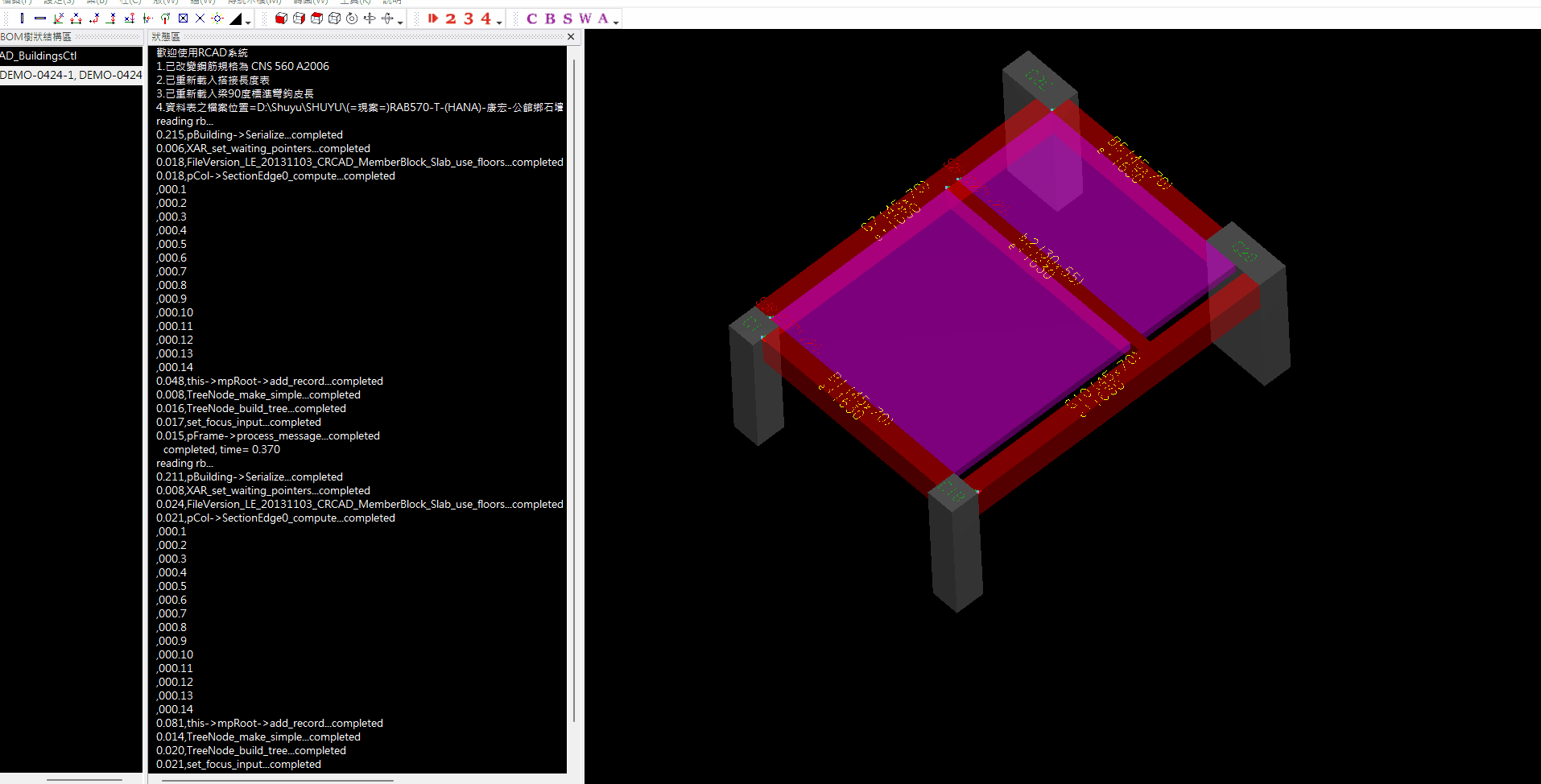
Task: Open the view toolbar options arrow
Action: tap(400, 23)
